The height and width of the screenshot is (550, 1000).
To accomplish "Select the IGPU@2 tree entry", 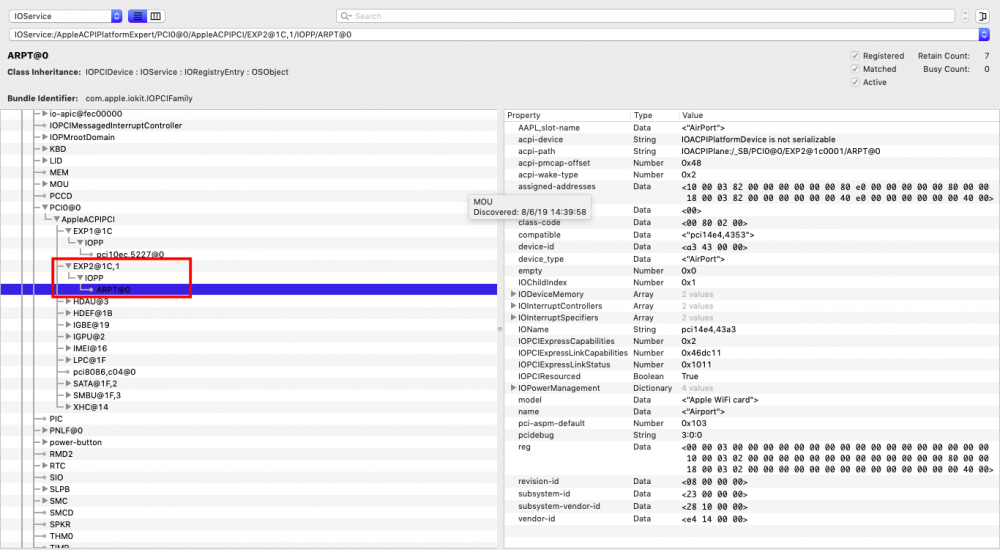I will (x=90, y=336).
